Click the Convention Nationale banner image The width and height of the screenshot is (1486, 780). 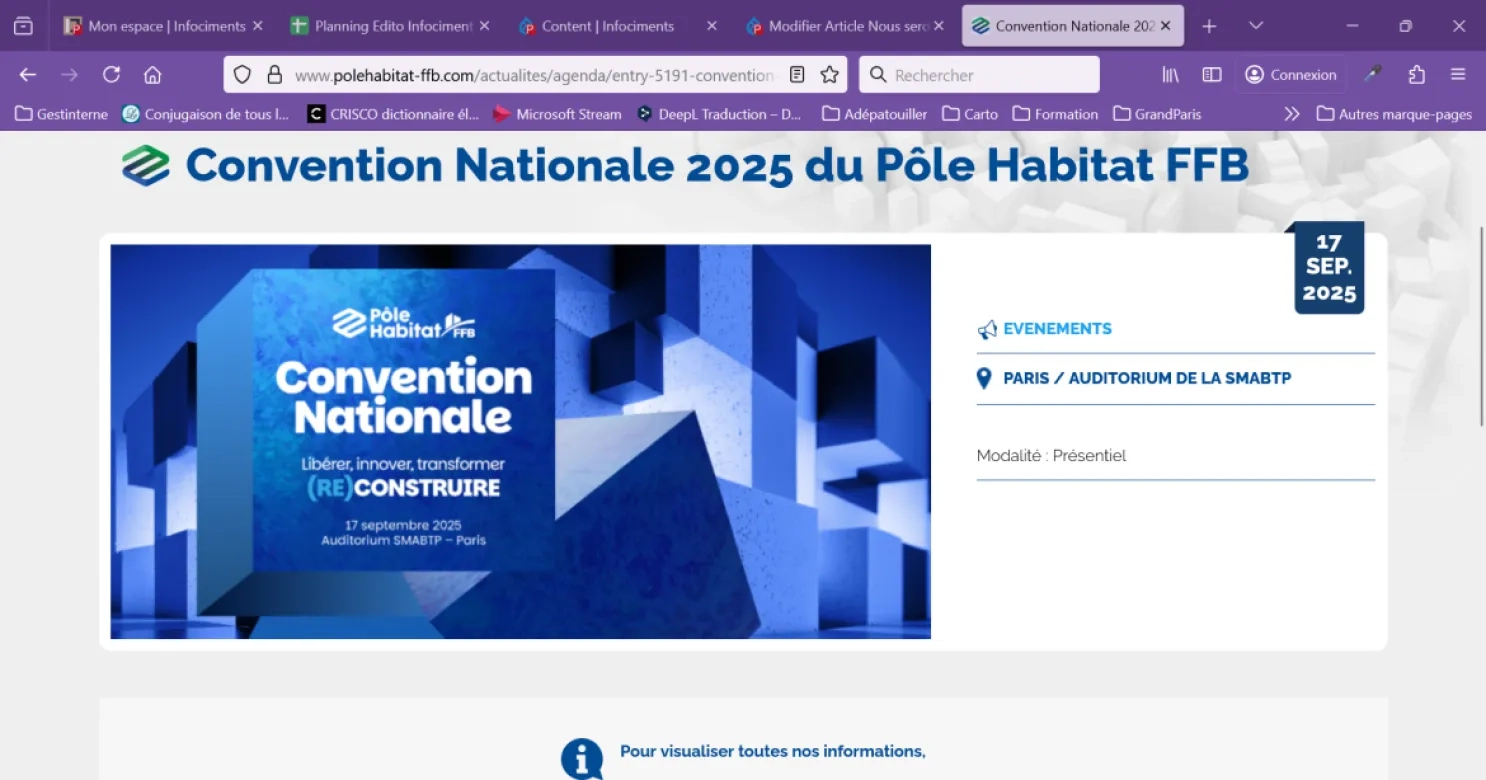click(520, 441)
